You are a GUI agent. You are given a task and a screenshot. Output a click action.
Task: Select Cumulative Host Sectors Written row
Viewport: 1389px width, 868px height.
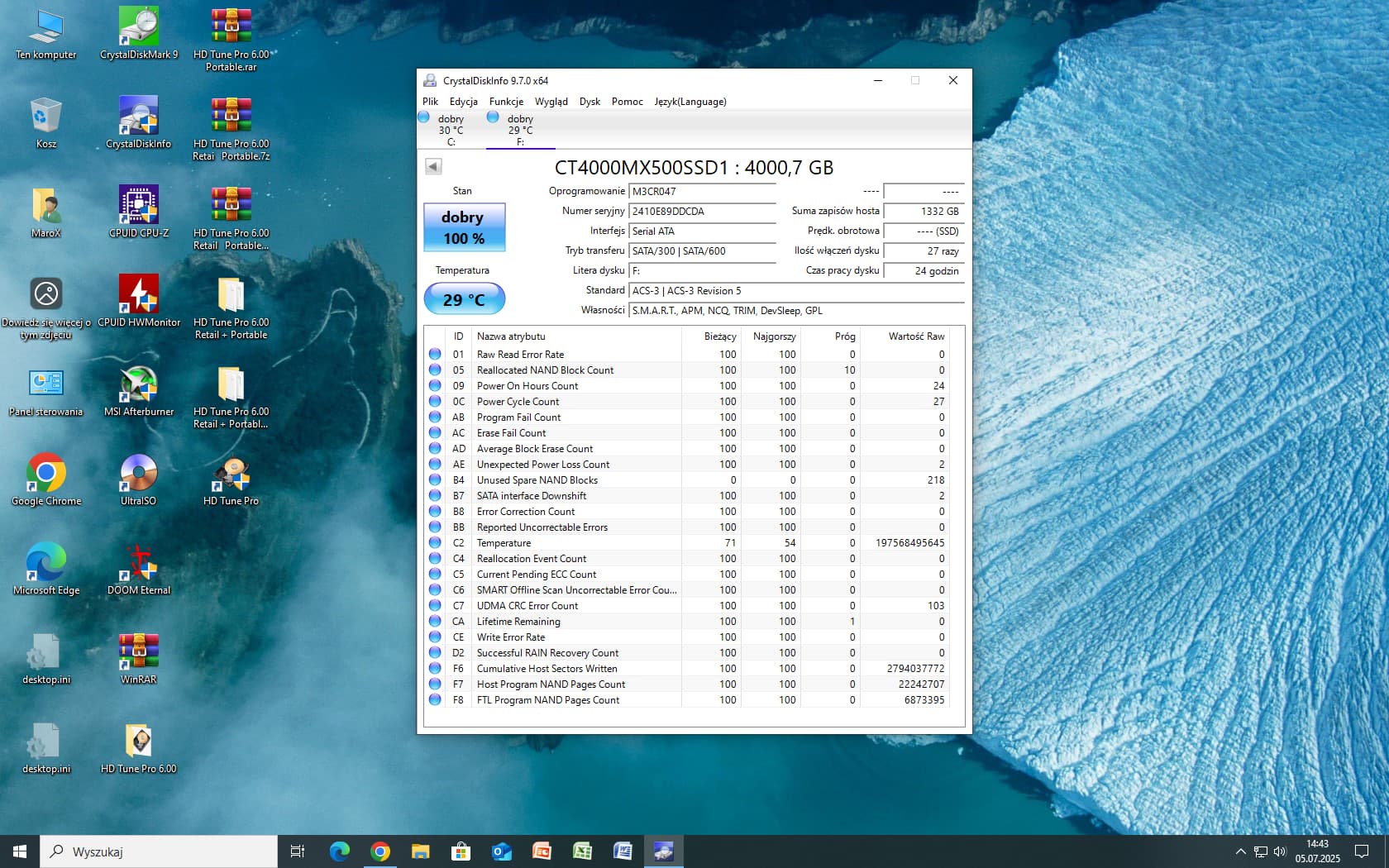687,669
